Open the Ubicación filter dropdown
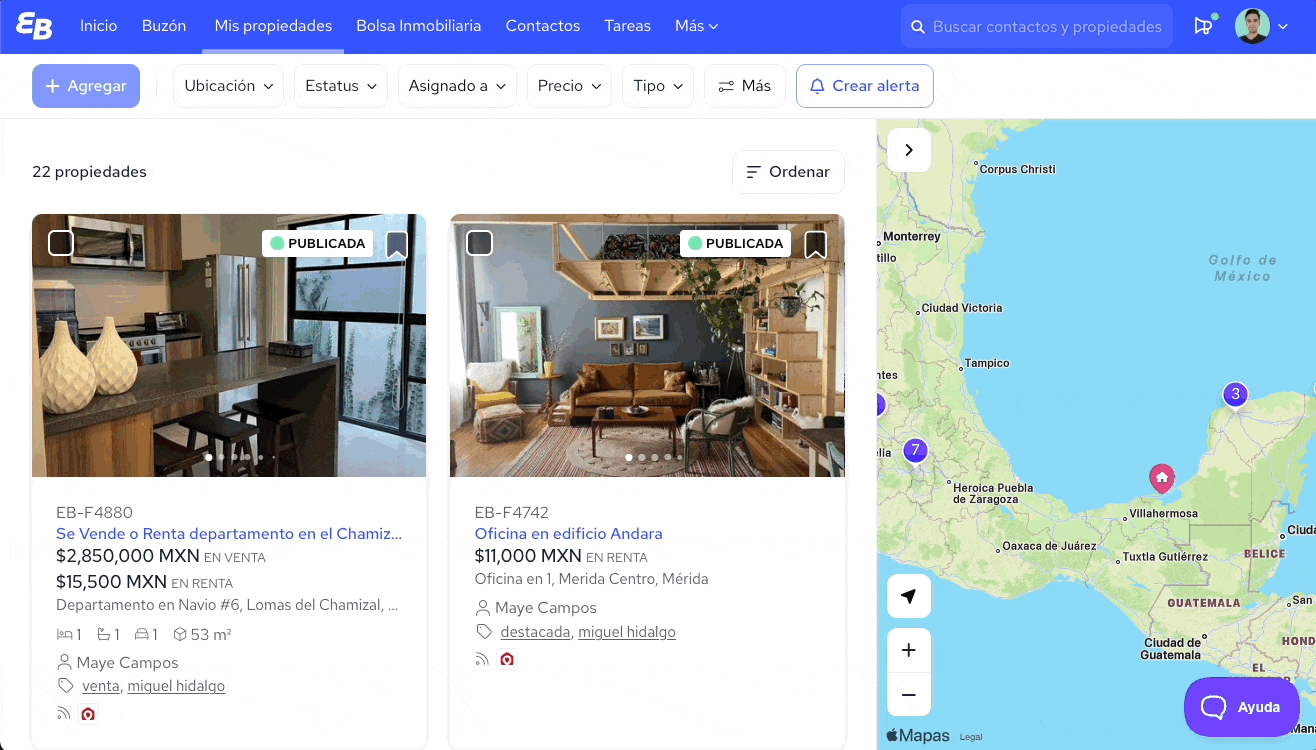 click(x=228, y=86)
